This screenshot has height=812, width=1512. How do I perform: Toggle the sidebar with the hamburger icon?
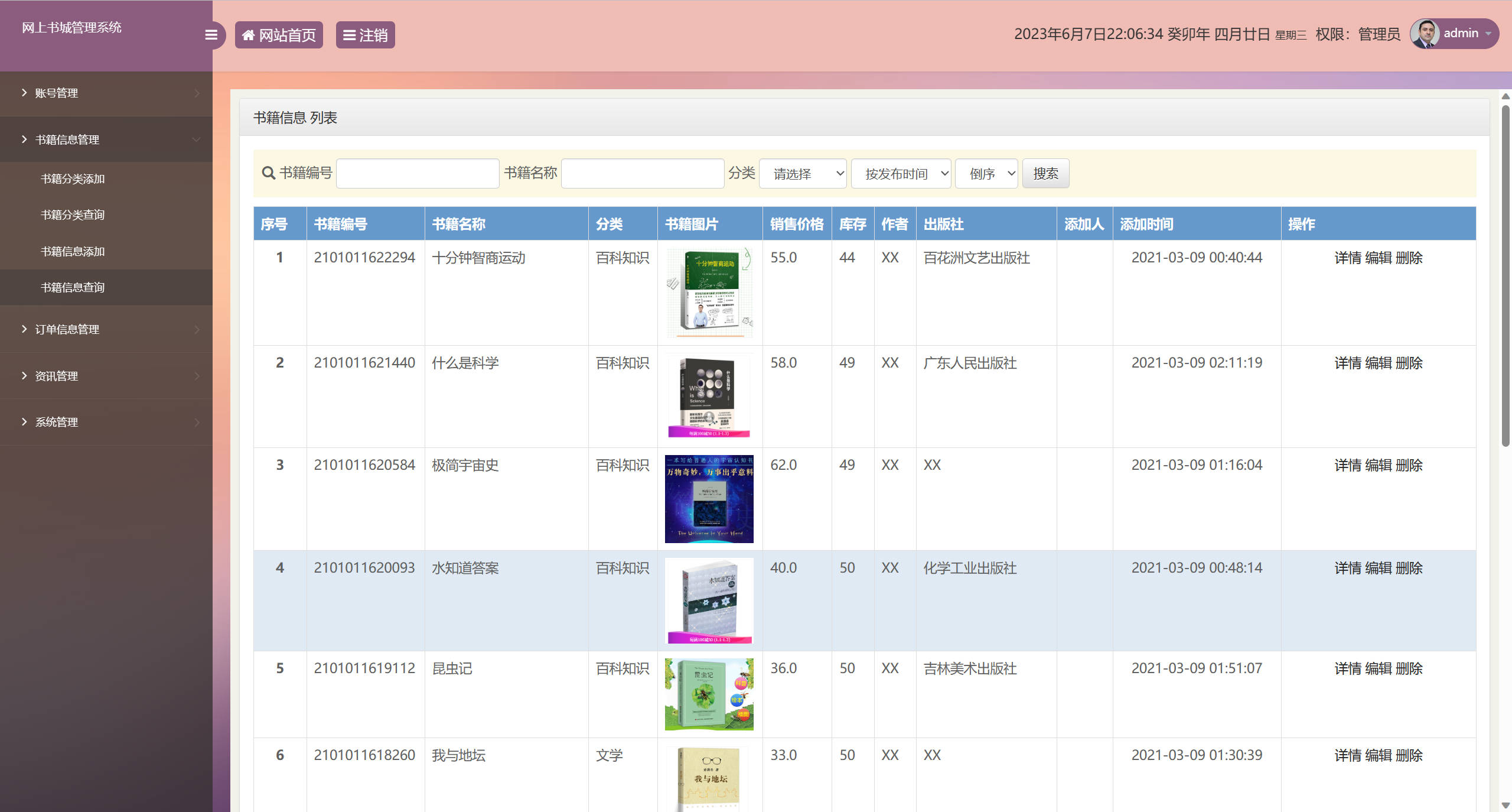[x=212, y=35]
